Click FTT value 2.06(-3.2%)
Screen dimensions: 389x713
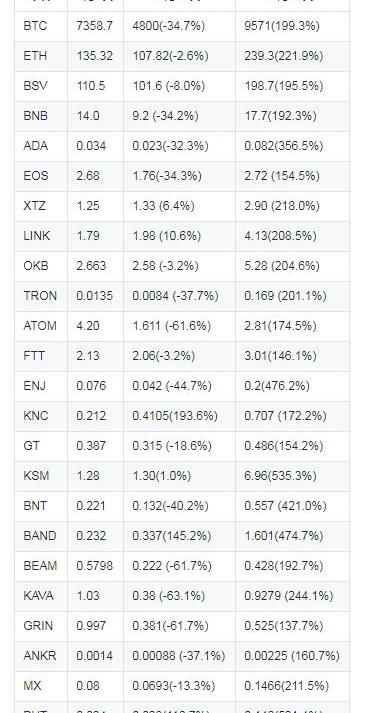[x=164, y=356]
